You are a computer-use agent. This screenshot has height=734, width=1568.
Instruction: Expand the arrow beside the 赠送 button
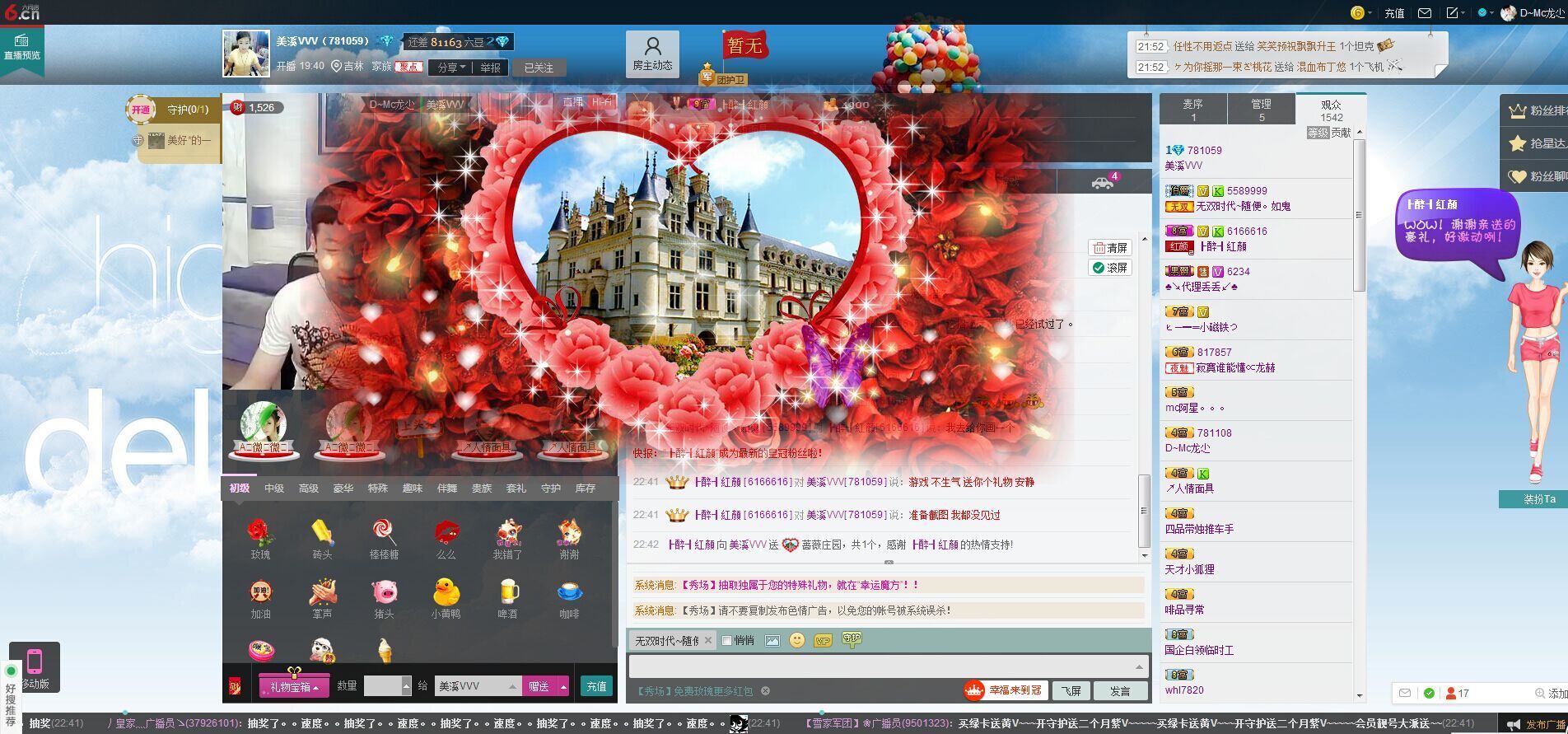point(563,685)
